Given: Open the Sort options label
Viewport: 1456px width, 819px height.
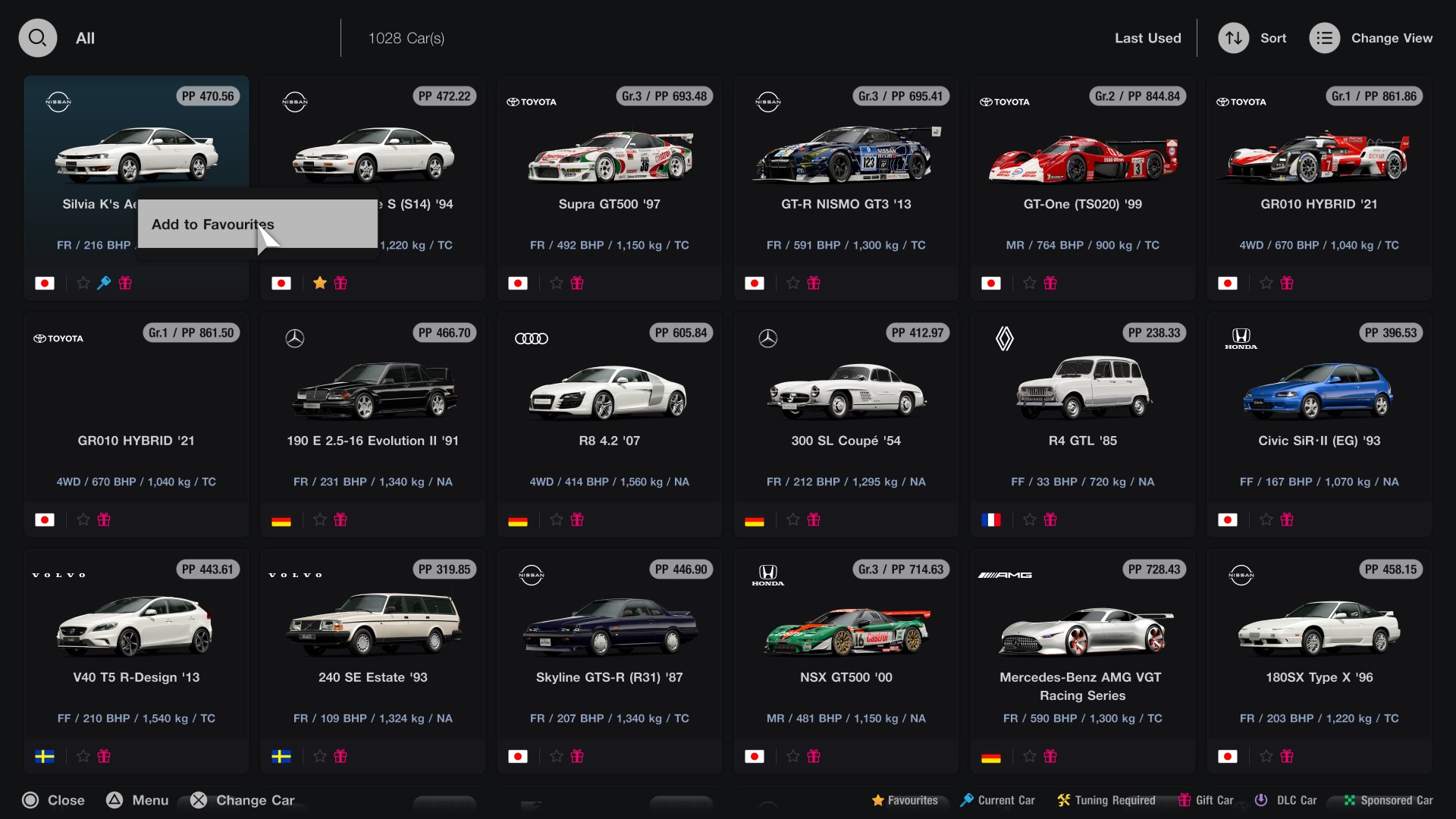Looking at the screenshot, I should [x=1273, y=38].
